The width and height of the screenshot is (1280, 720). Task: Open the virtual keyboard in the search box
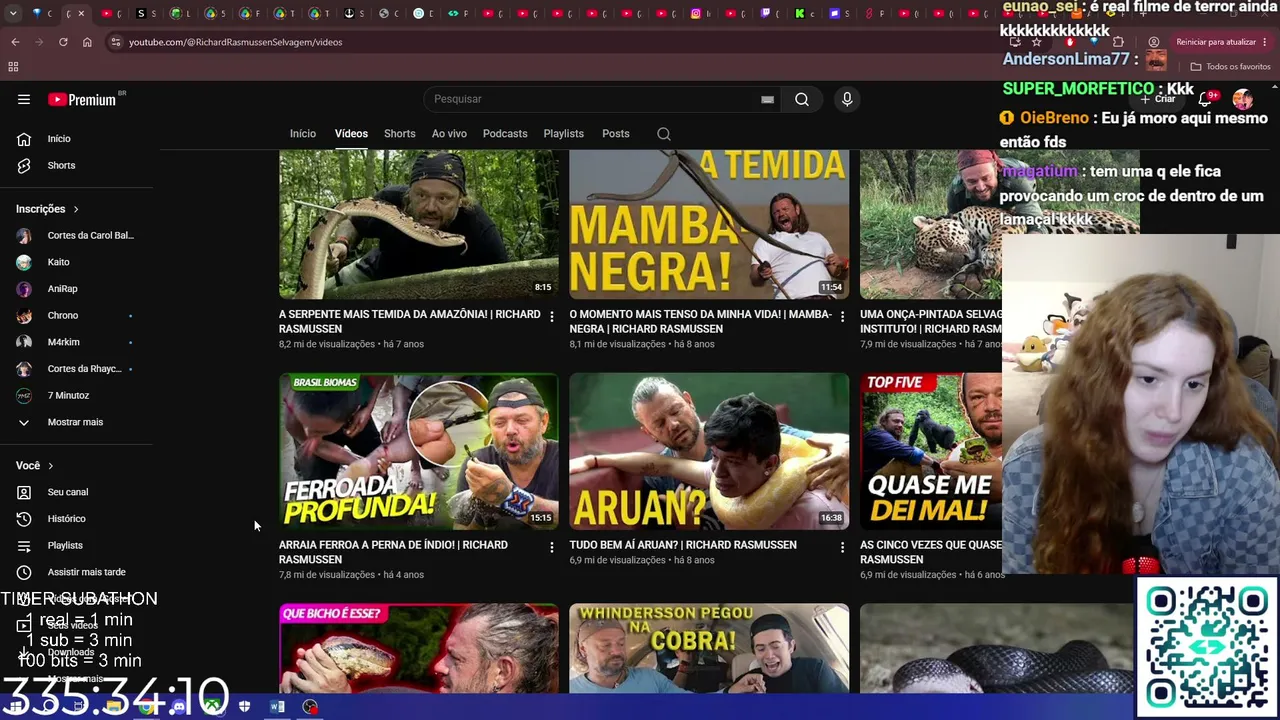(x=767, y=99)
